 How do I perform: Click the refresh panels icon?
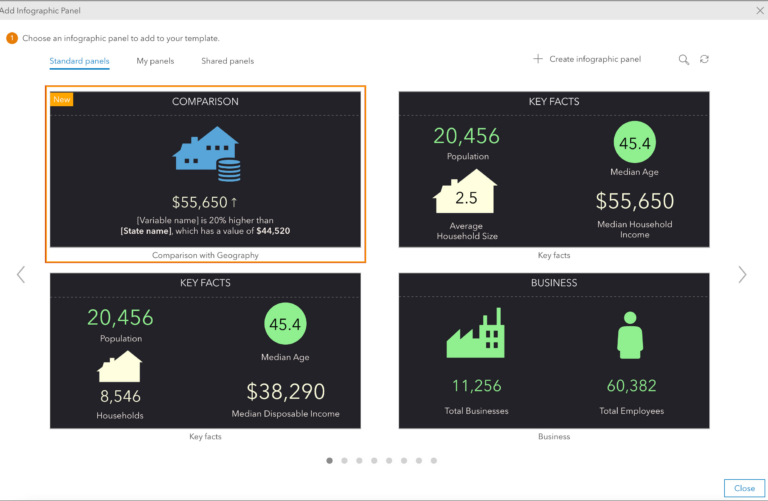(704, 59)
